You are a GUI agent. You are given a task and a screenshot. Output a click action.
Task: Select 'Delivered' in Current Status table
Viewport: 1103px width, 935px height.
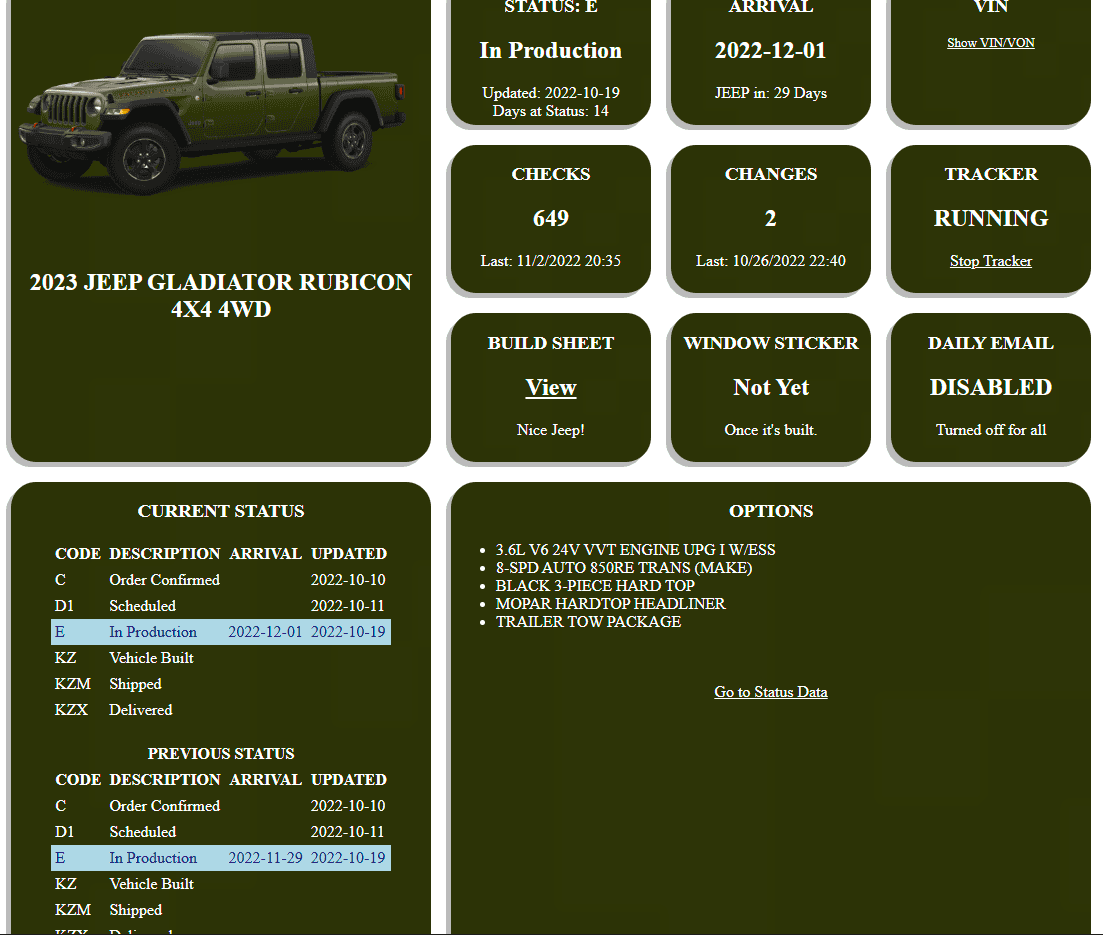pyautogui.click(x=141, y=710)
